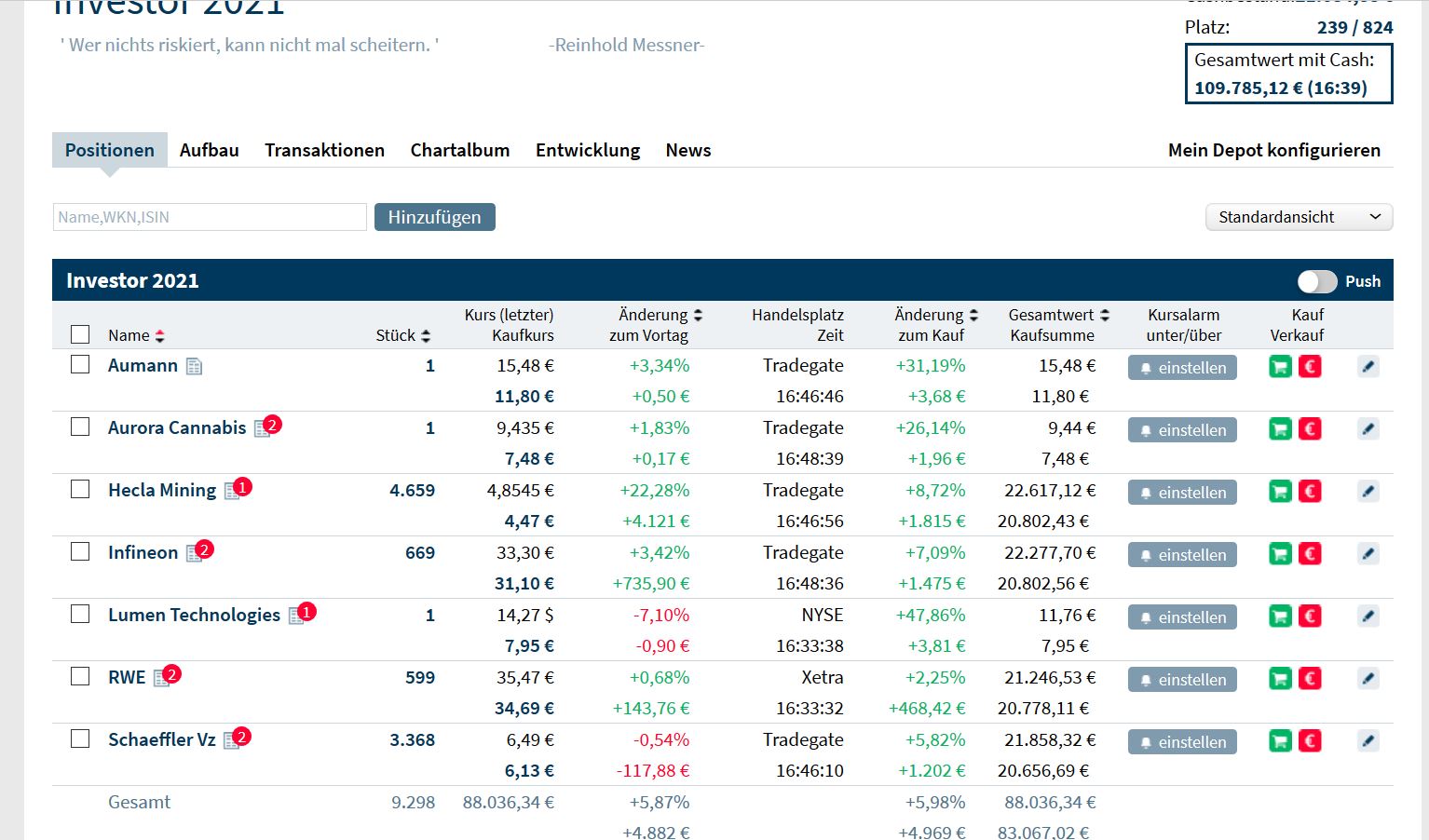Tick the select-all checkbox in table header

tap(81, 334)
